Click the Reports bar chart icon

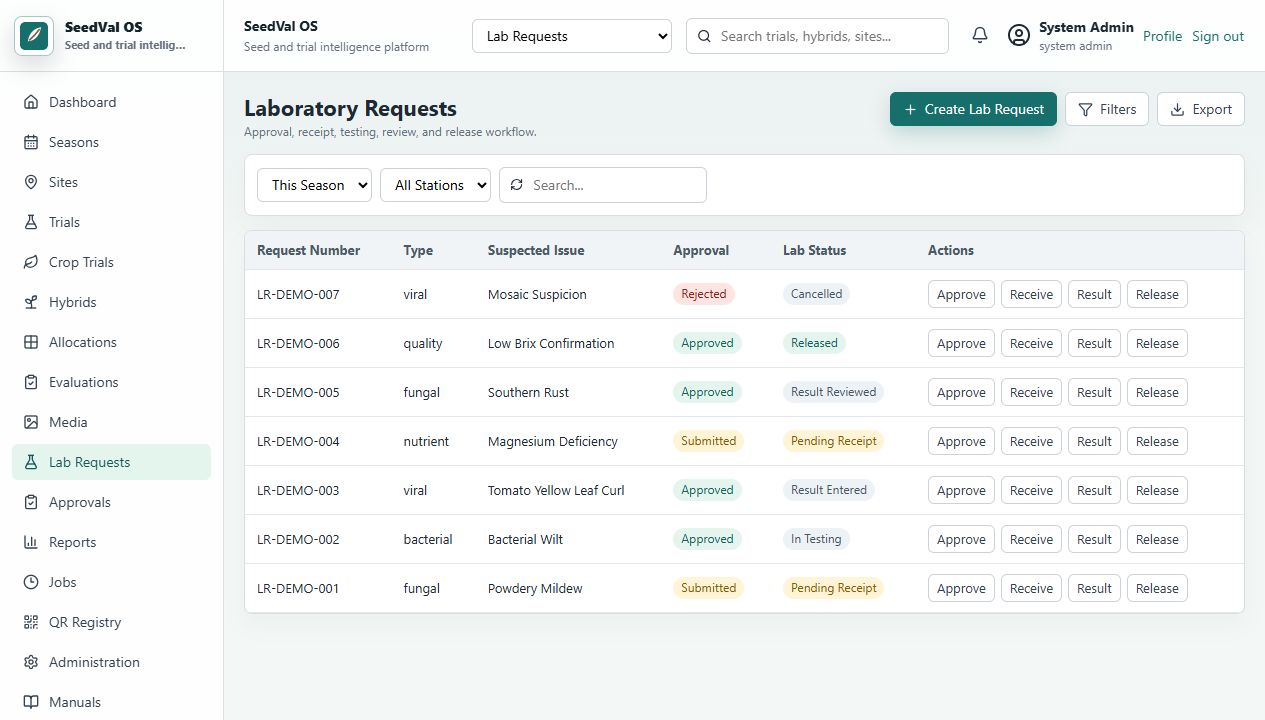pos(31,542)
